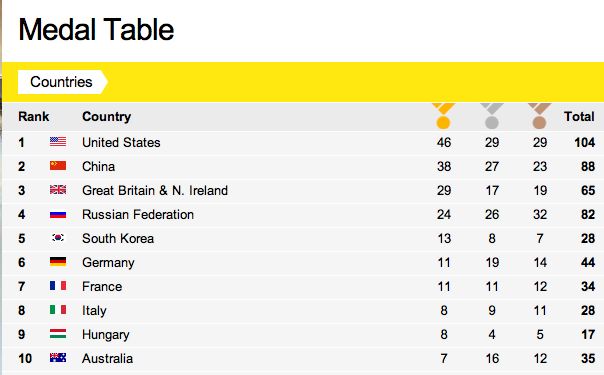604x375 pixels.
Task: Click the China flag icon
Action: pos(58,166)
